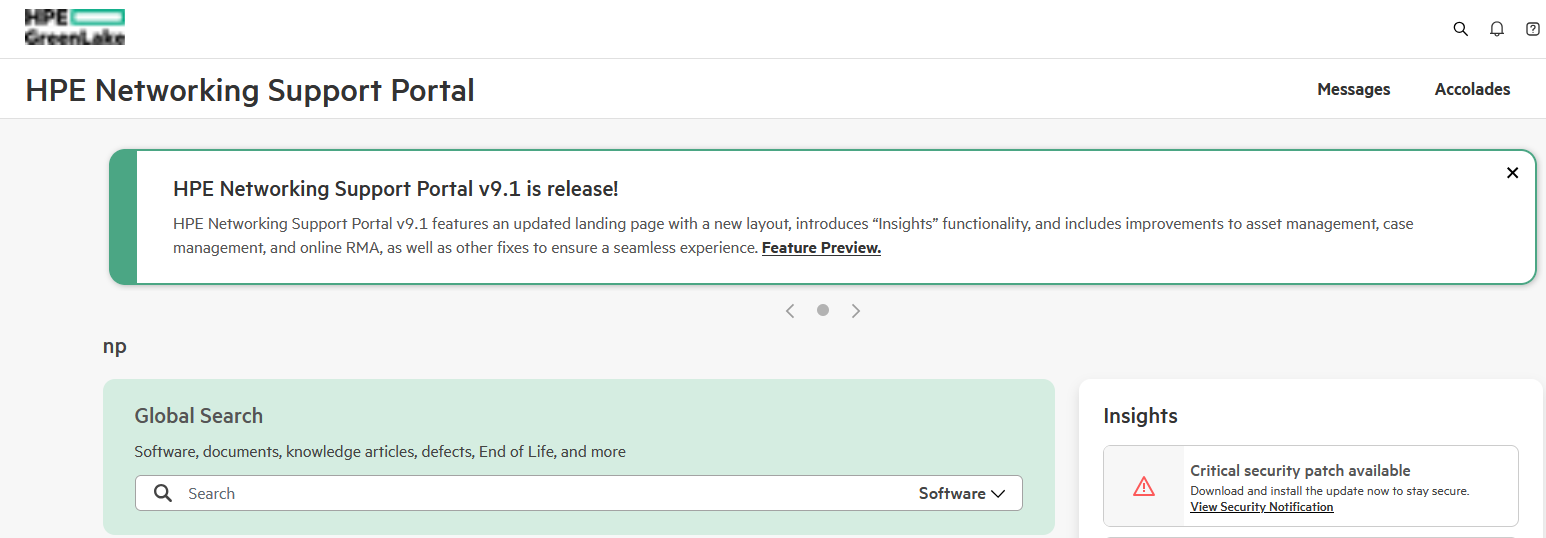1546x538 pixels.
Task: Click the Critical security patch available title
Action: 1300,470
